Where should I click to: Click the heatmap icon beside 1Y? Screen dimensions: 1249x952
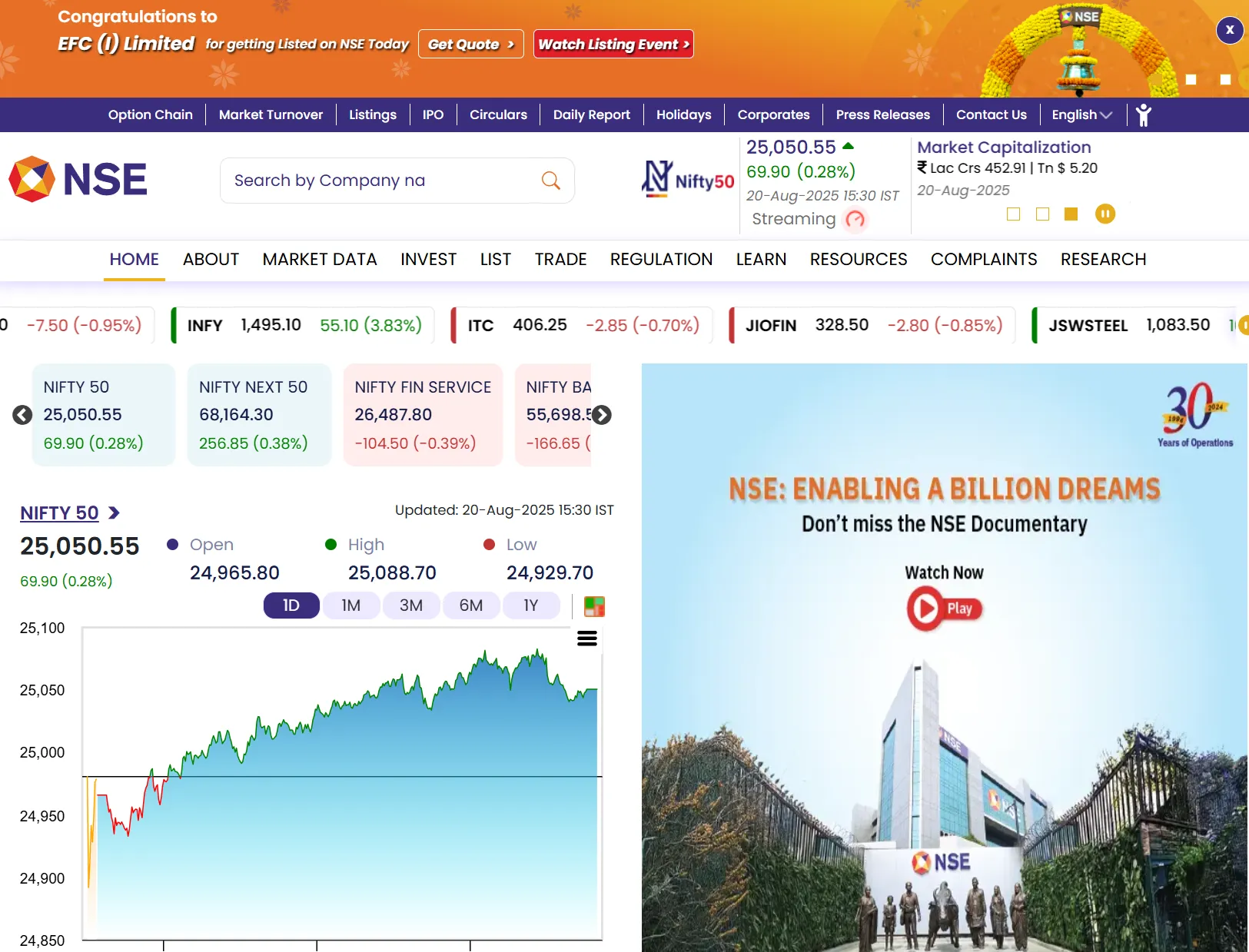coord(594,606)
